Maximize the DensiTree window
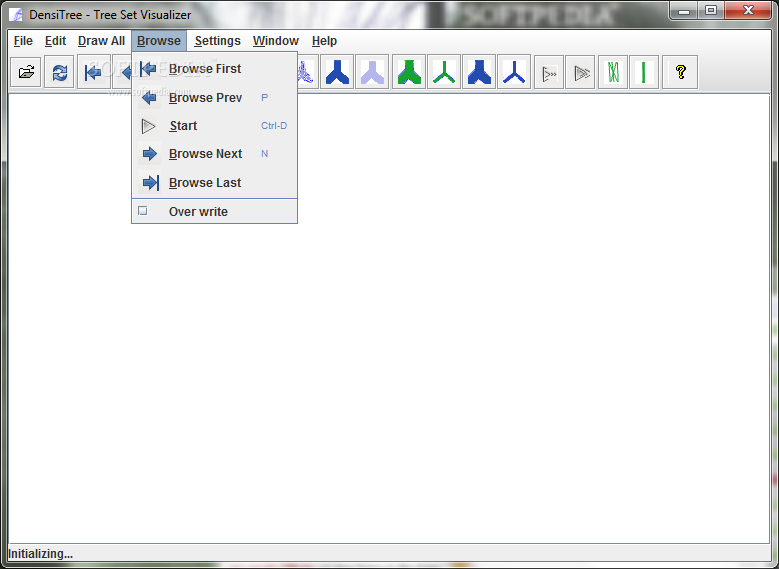 click(711, 11)
